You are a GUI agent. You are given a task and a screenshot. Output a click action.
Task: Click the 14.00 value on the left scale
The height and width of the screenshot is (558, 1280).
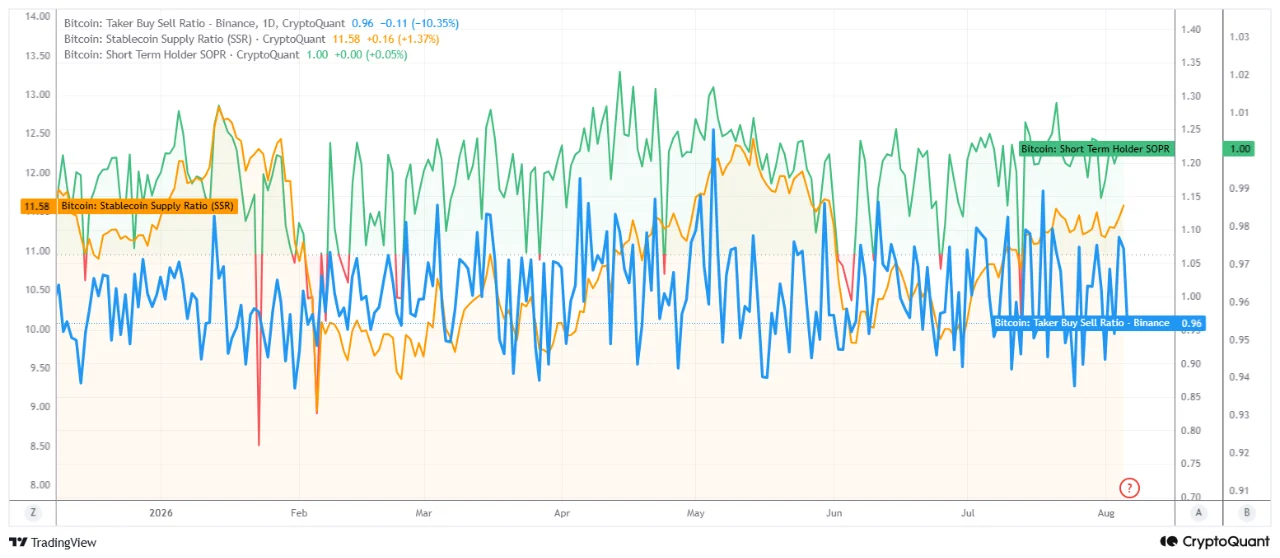pos(37,17)
